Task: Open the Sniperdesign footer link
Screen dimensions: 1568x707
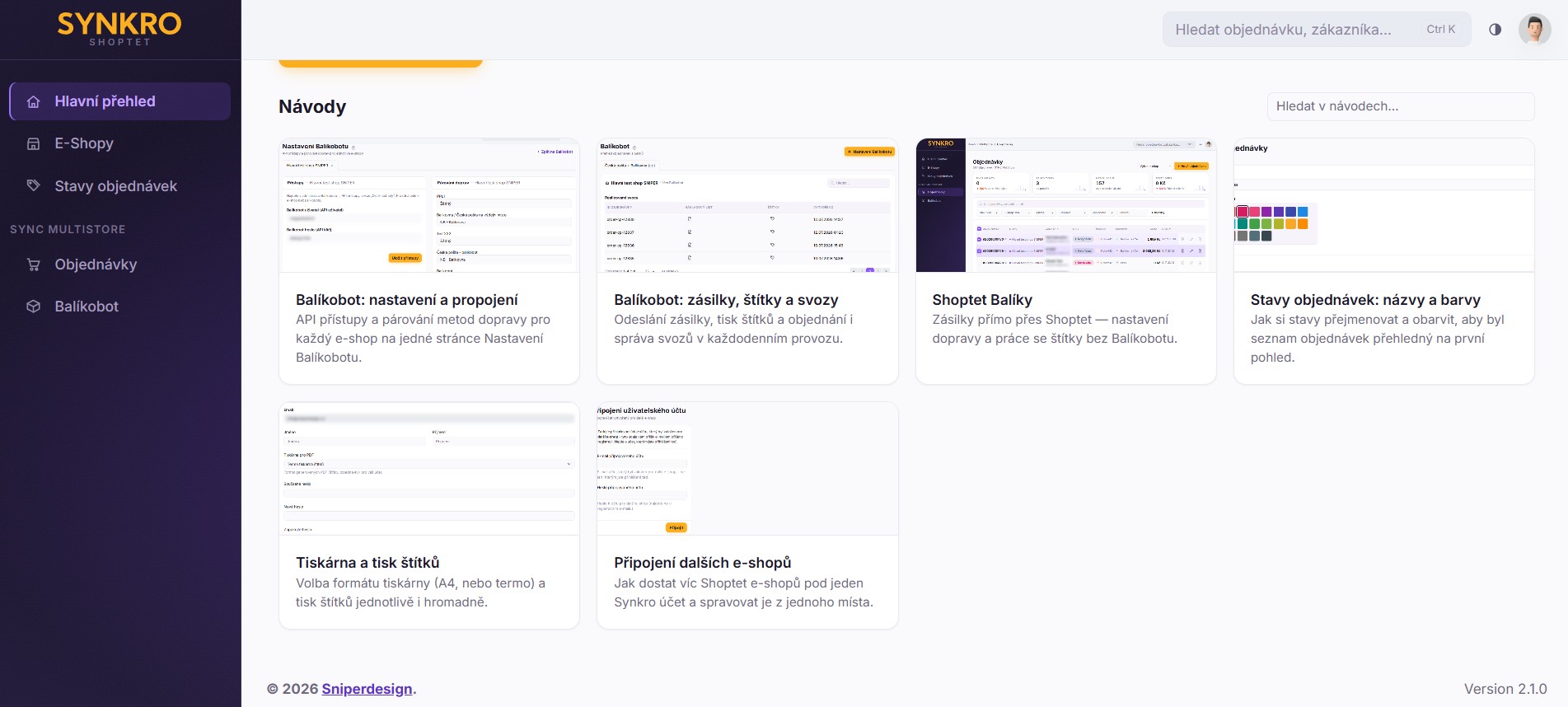Action: pos(367,689)
